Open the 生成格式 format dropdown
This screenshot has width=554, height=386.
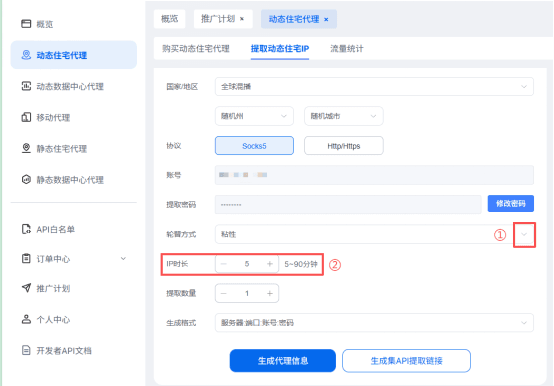point(374,322)
